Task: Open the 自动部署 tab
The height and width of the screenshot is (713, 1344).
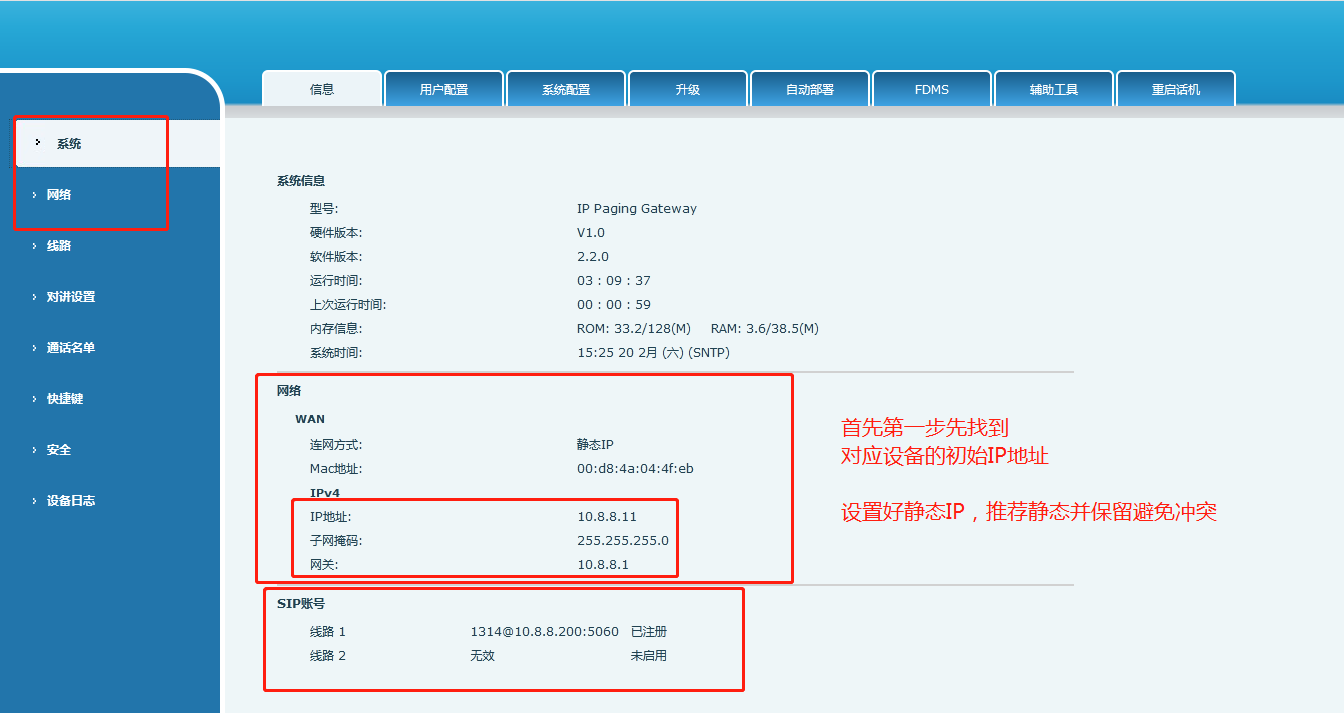Action: tap(810, 89)
